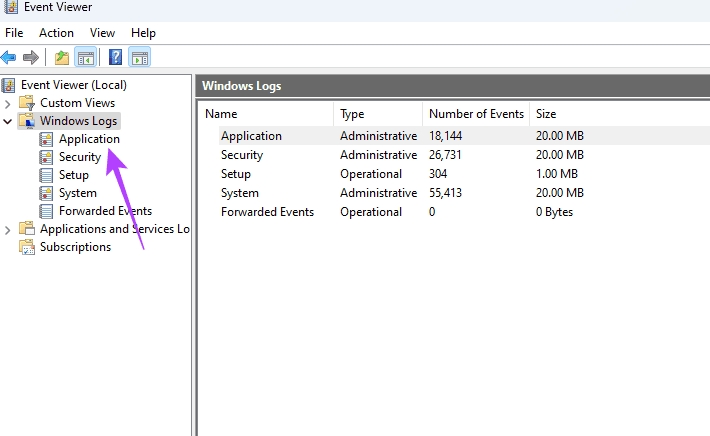Select Forwarded Events icon in the tree
710x436 pixels.
(x=47, y=211)
